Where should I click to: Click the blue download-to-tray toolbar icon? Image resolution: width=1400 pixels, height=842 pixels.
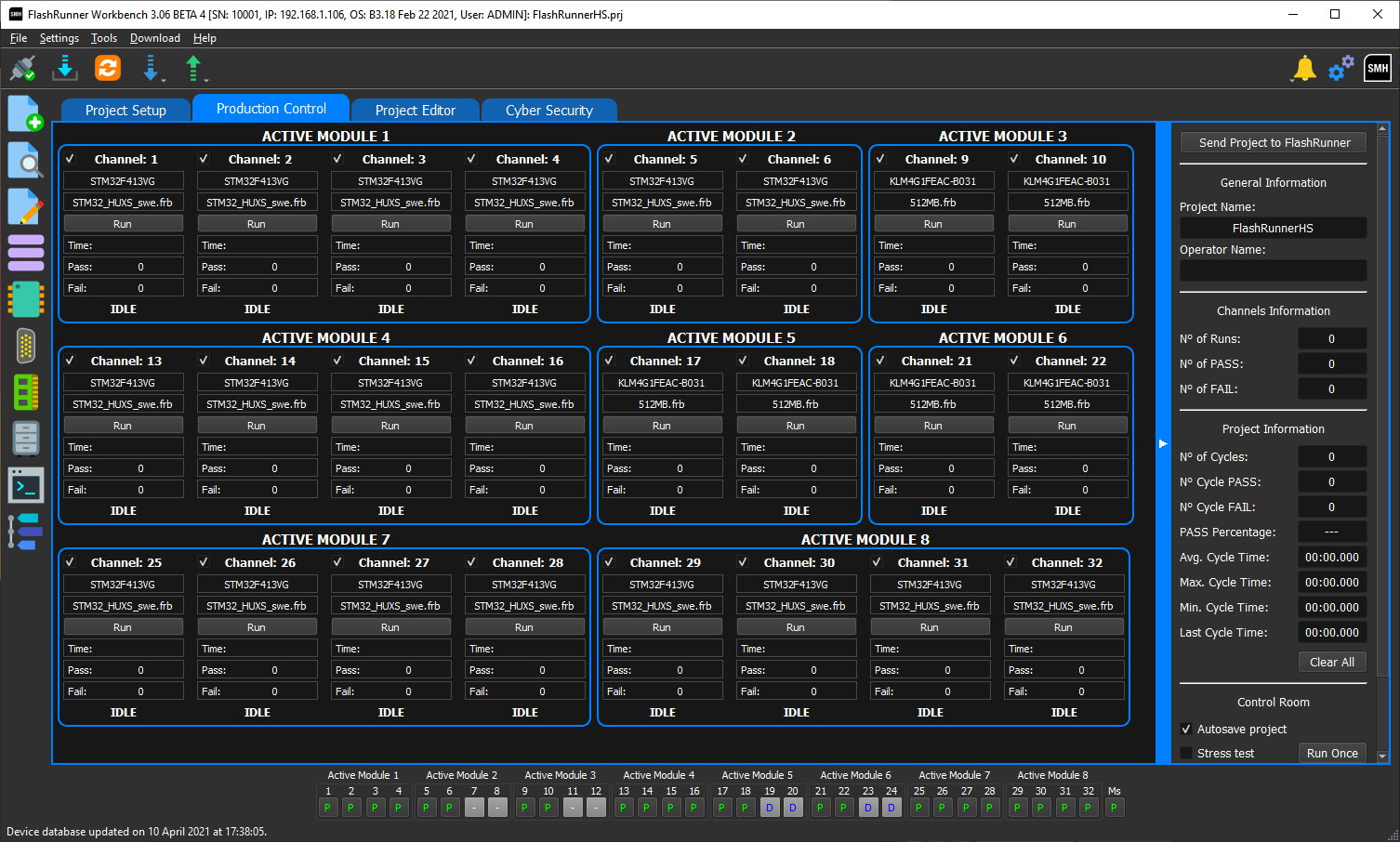65,68
